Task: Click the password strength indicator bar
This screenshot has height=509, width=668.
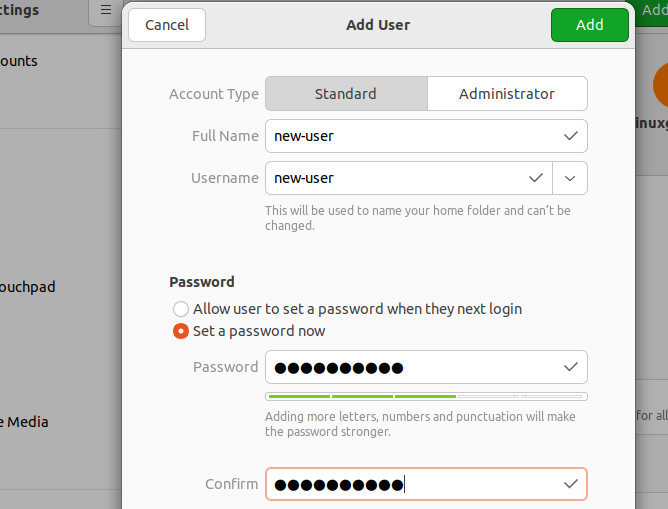Action: [426, 397]
